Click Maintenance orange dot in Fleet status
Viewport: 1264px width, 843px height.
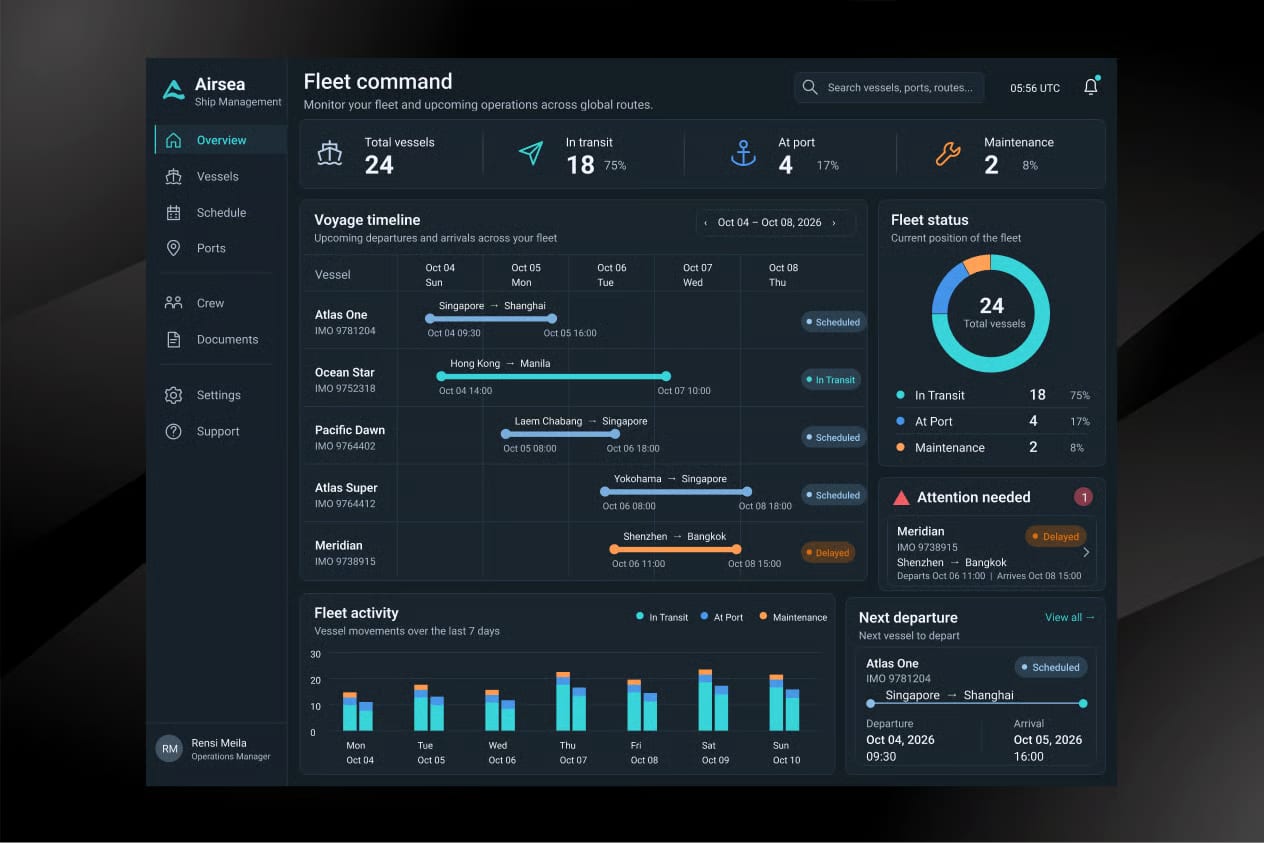900,447
